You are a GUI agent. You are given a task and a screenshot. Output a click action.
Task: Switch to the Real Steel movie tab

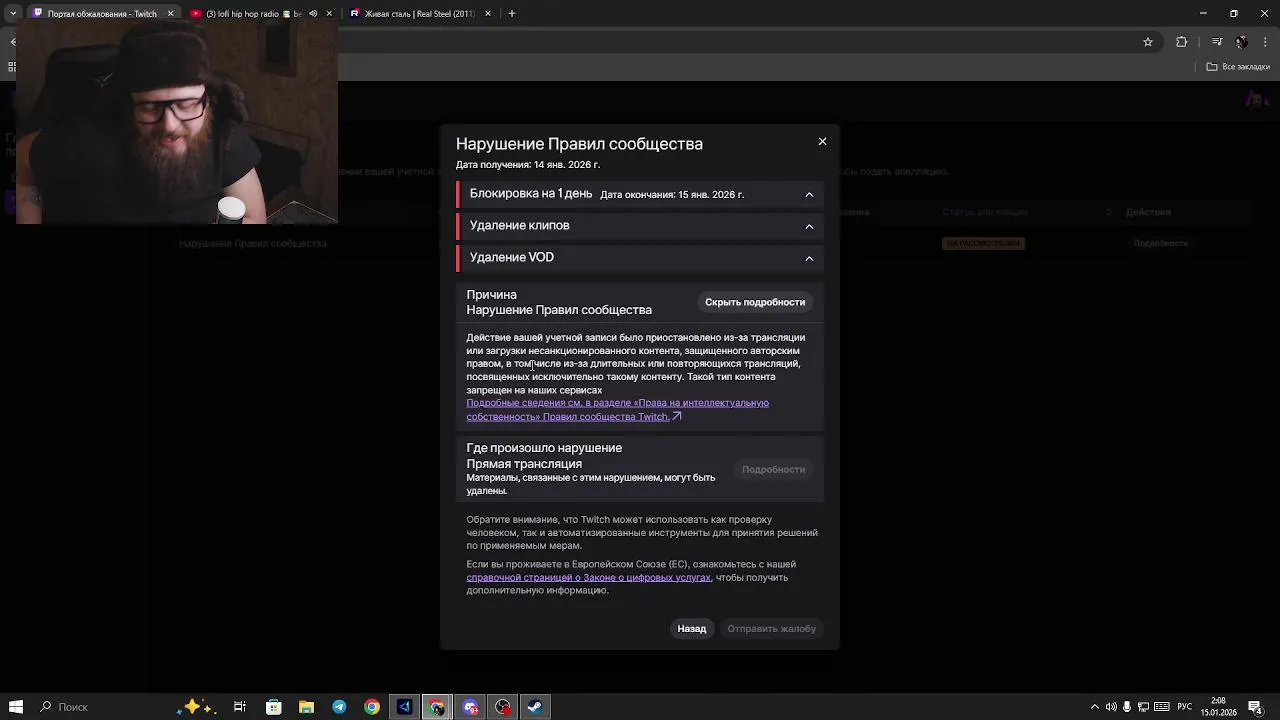(419, 14)
